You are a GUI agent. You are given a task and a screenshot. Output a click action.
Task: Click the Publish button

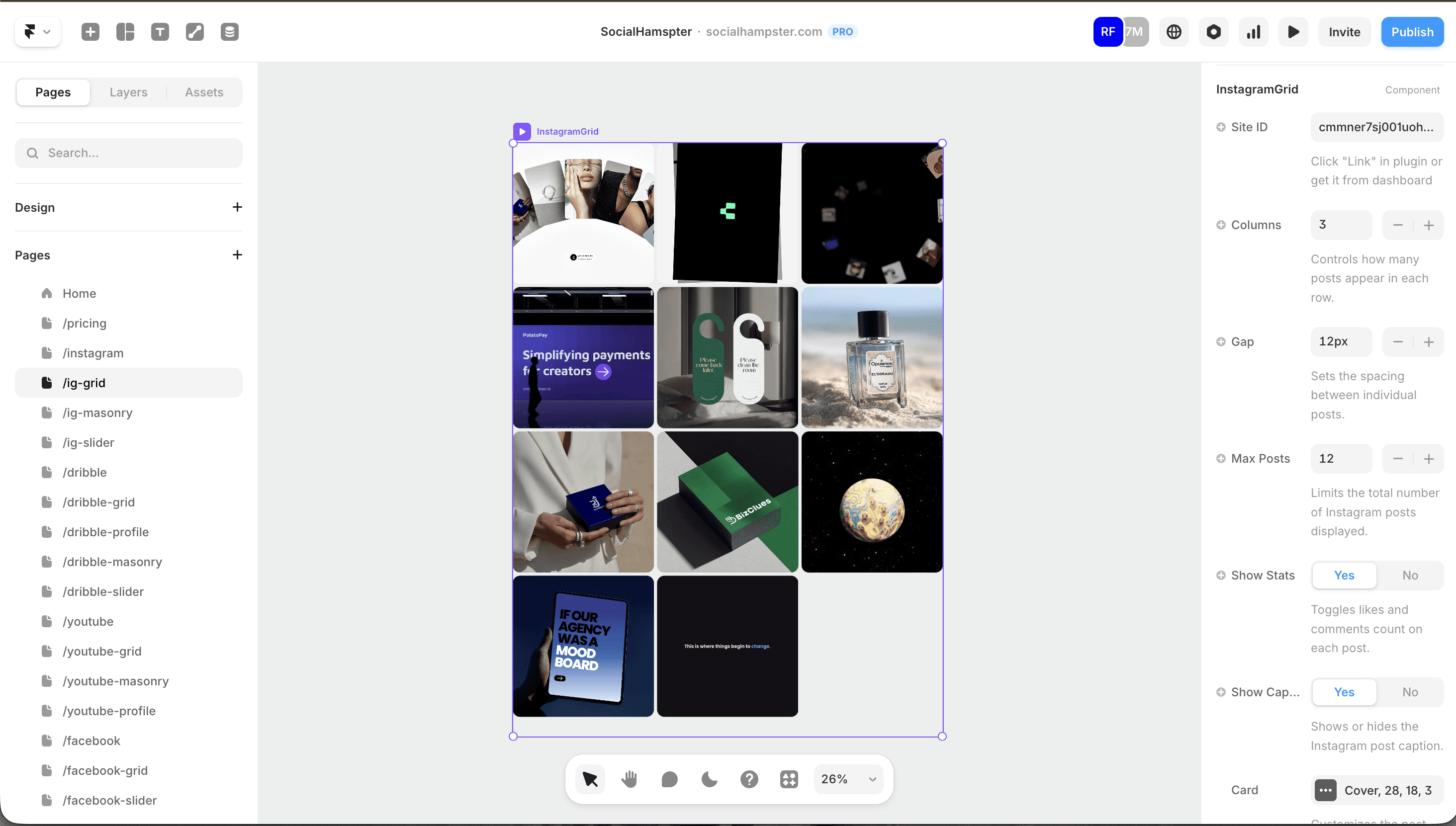pyautogui.click(x=1412, y=32)
